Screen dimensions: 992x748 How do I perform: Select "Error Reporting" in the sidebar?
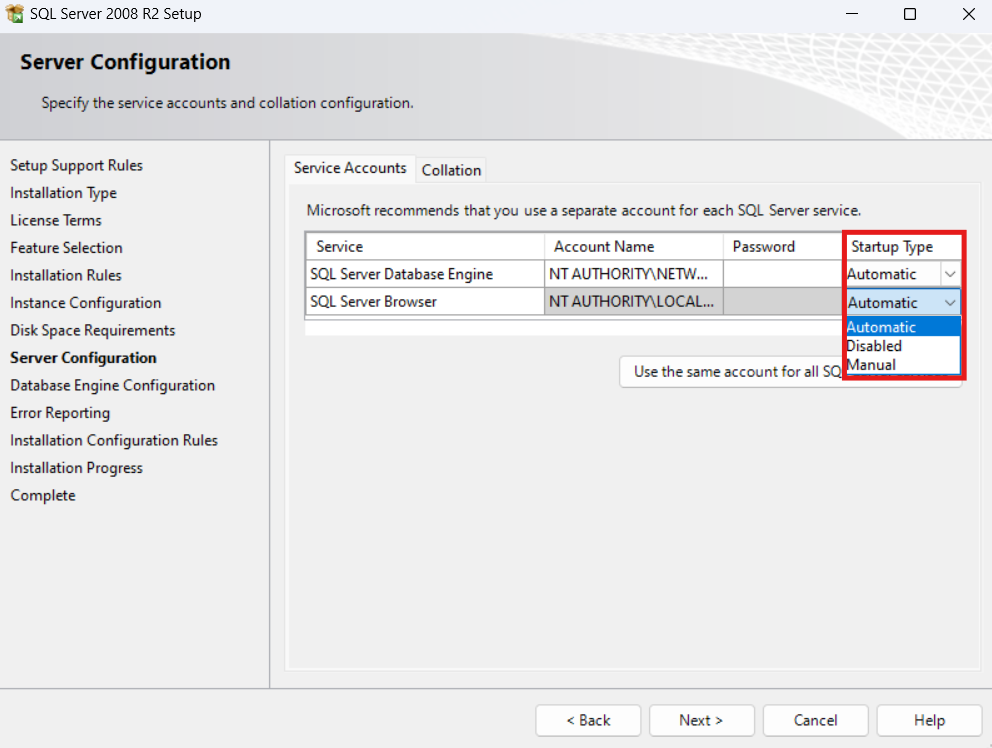[60, 412]
